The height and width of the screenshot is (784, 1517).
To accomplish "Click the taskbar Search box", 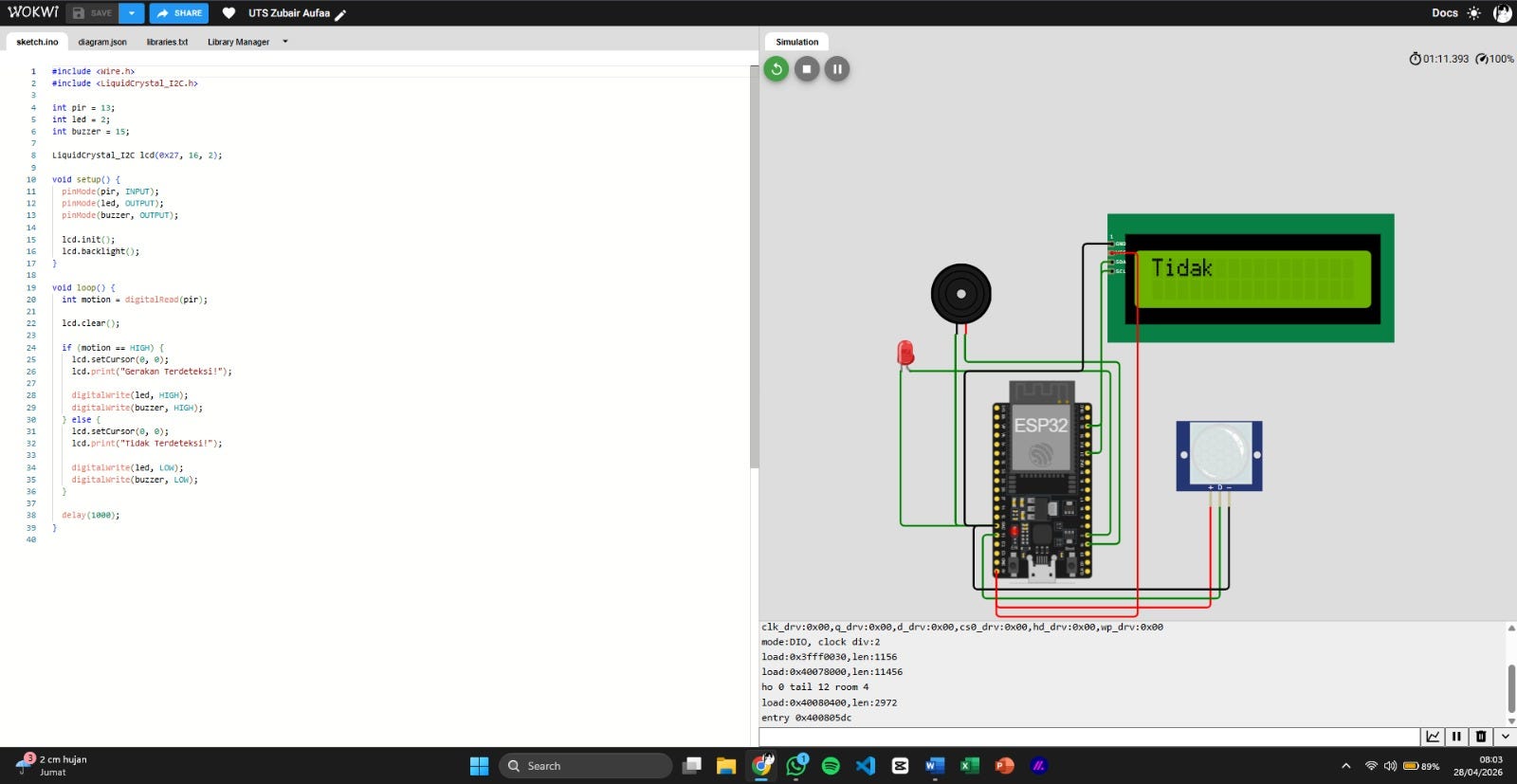I will click(x=585, y=766).
